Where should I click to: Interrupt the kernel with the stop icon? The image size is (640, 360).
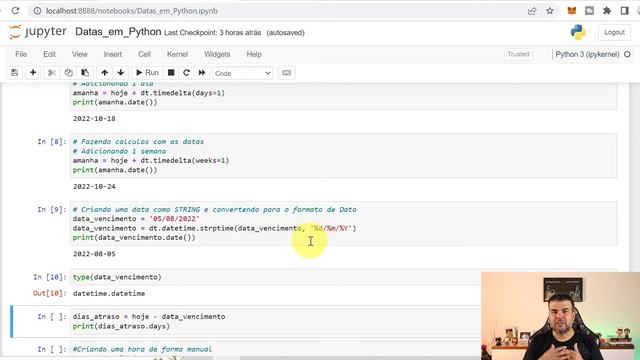pyautogui.click(x=171, y=73)
